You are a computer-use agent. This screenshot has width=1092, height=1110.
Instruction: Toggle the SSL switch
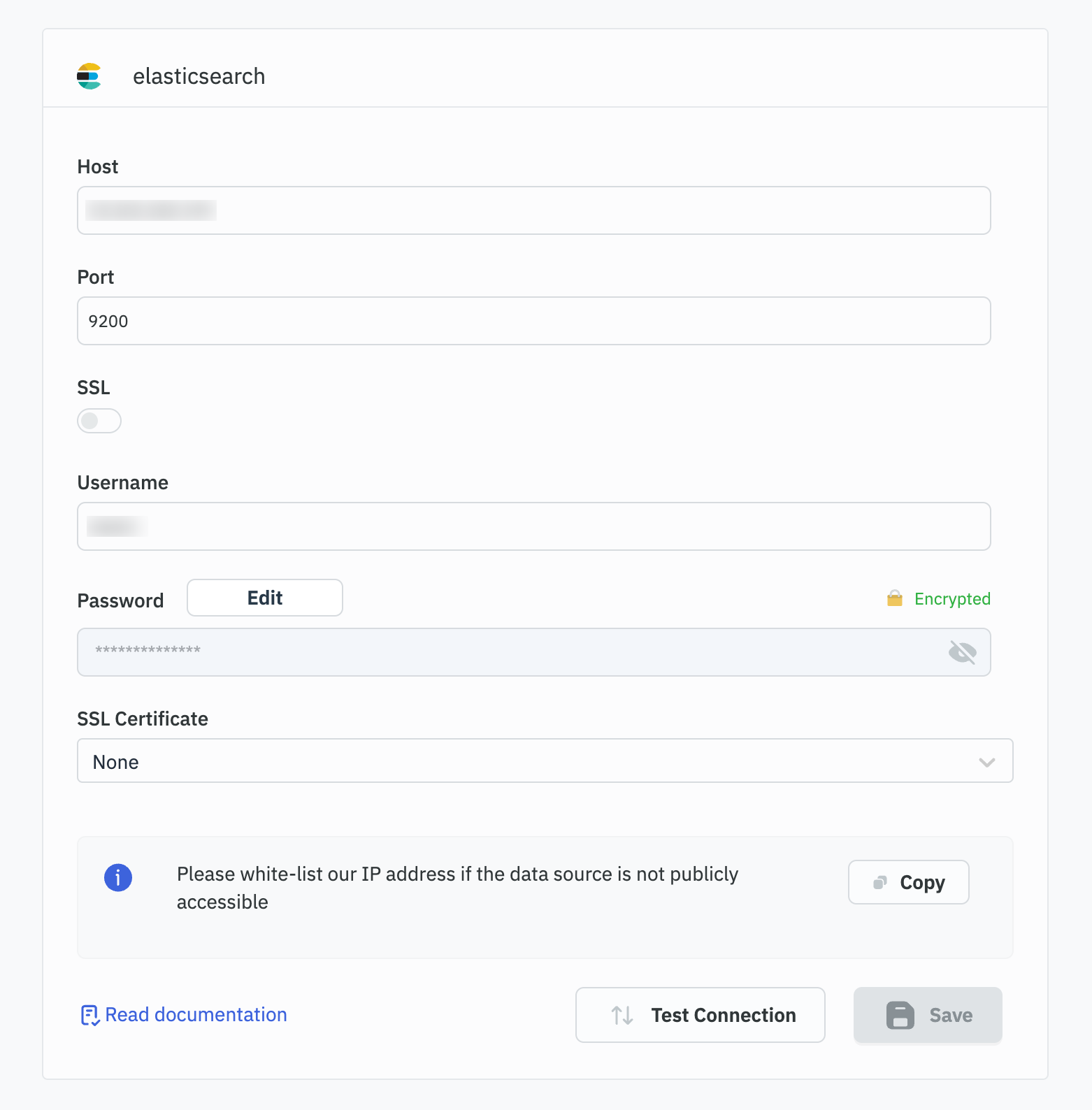pyautogui.click(x=99, y=421)
